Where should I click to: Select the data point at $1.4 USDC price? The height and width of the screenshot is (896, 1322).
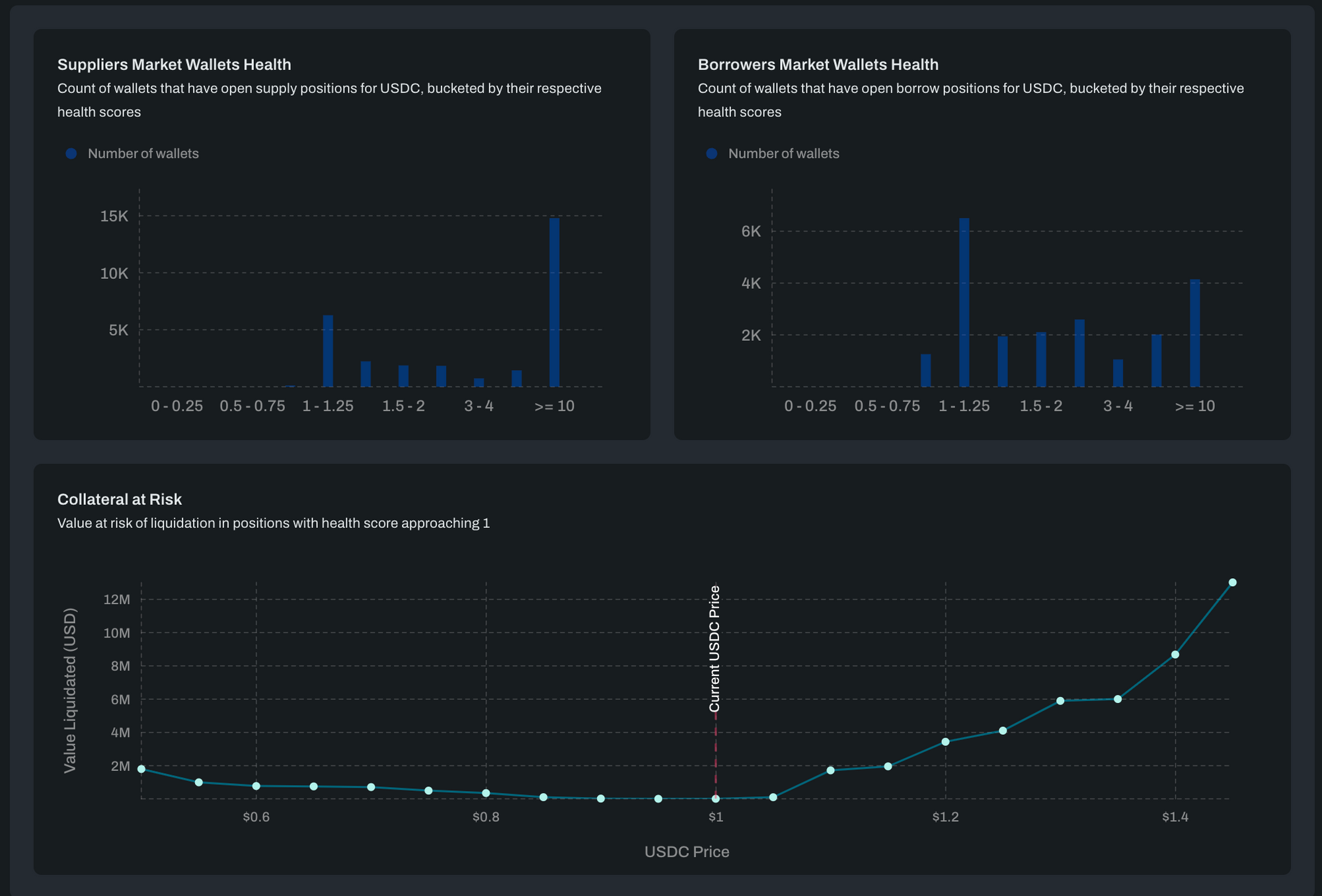tap(1175, 655)
